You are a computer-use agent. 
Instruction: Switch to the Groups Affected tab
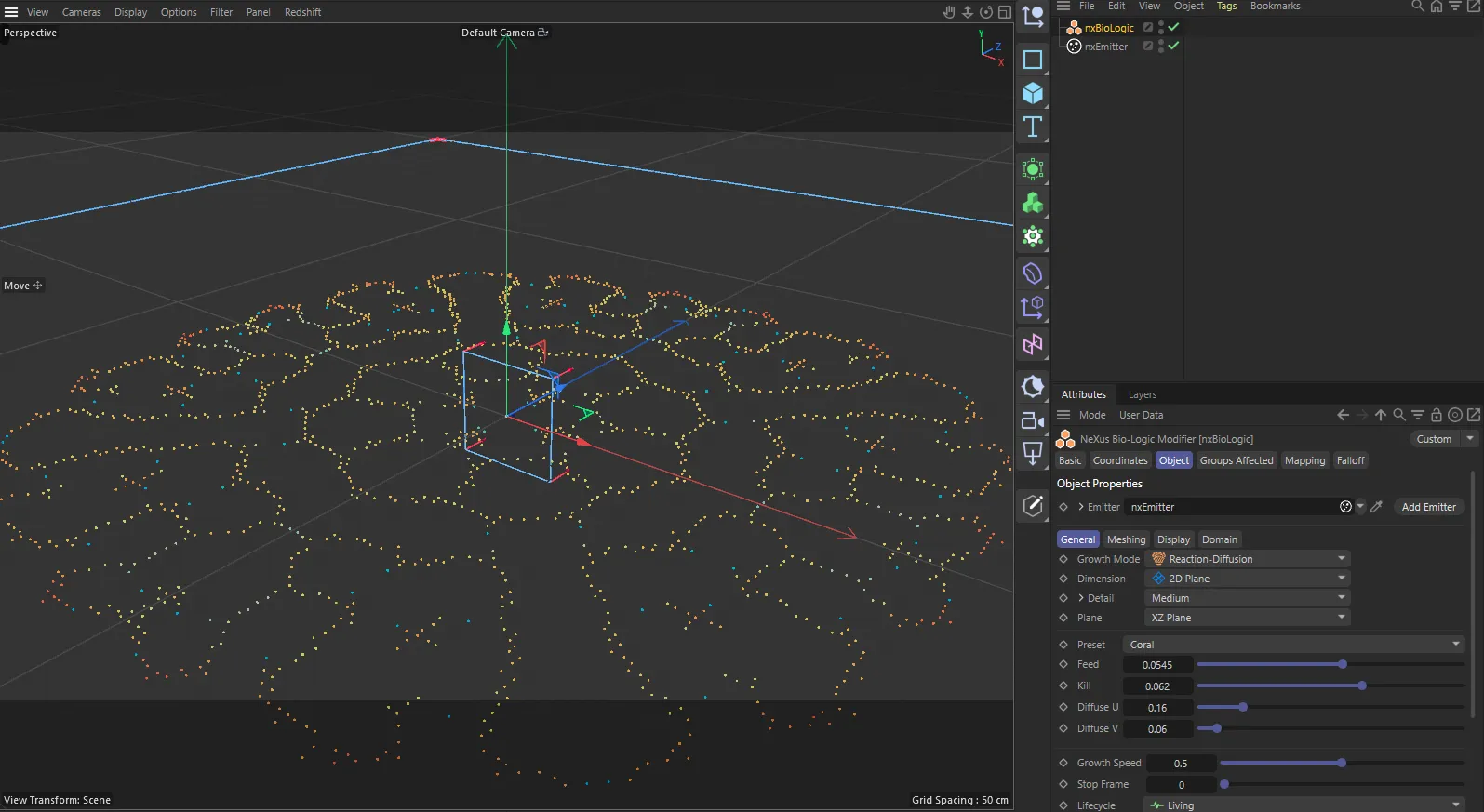pyautogui.click(x=1236, y=460)
